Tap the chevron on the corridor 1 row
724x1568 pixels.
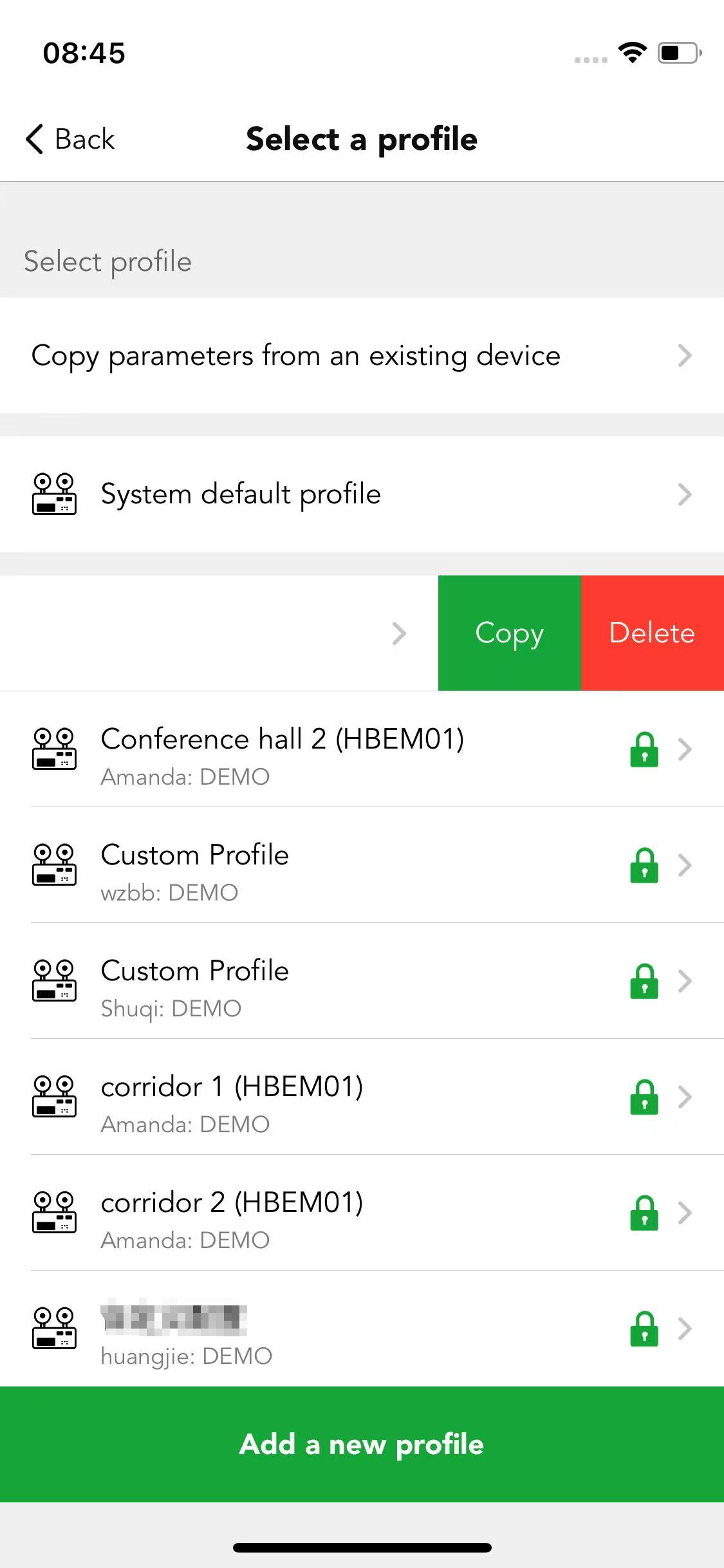[x=685, y=1097]
